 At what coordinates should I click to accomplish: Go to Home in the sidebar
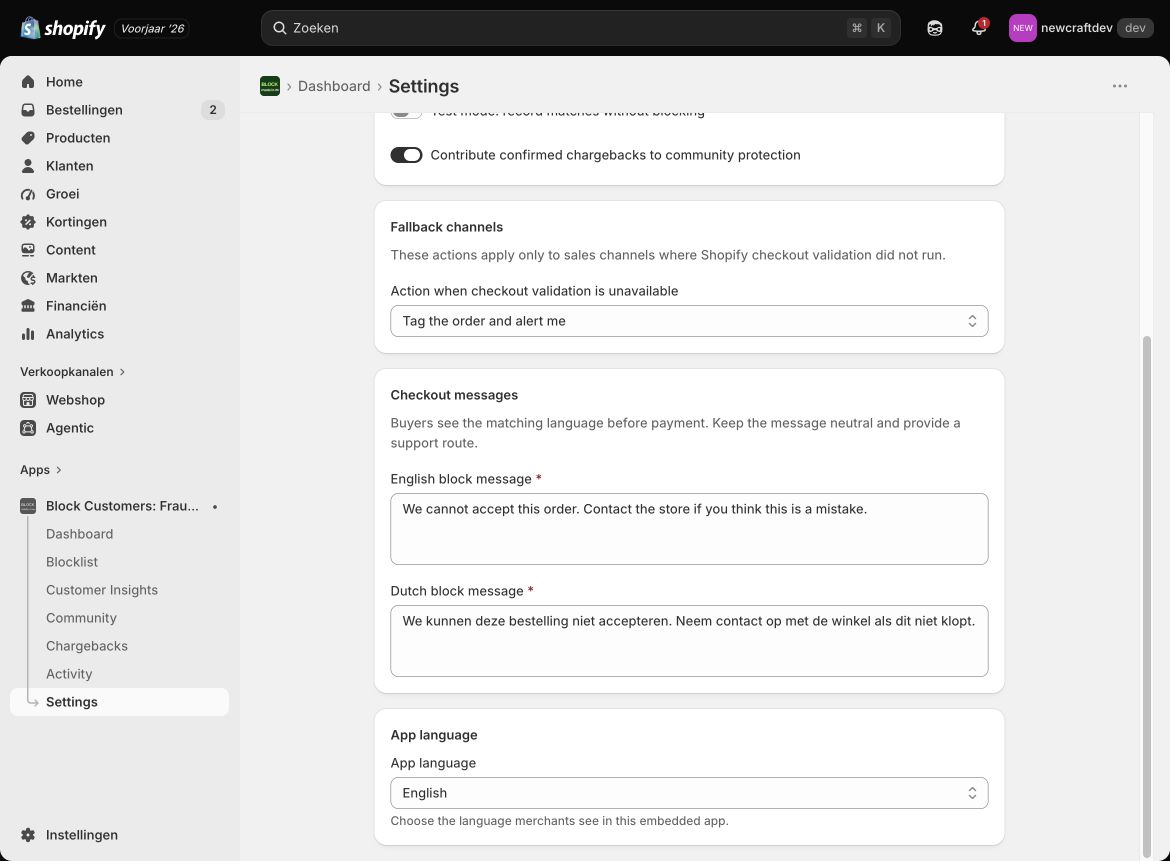119,82
